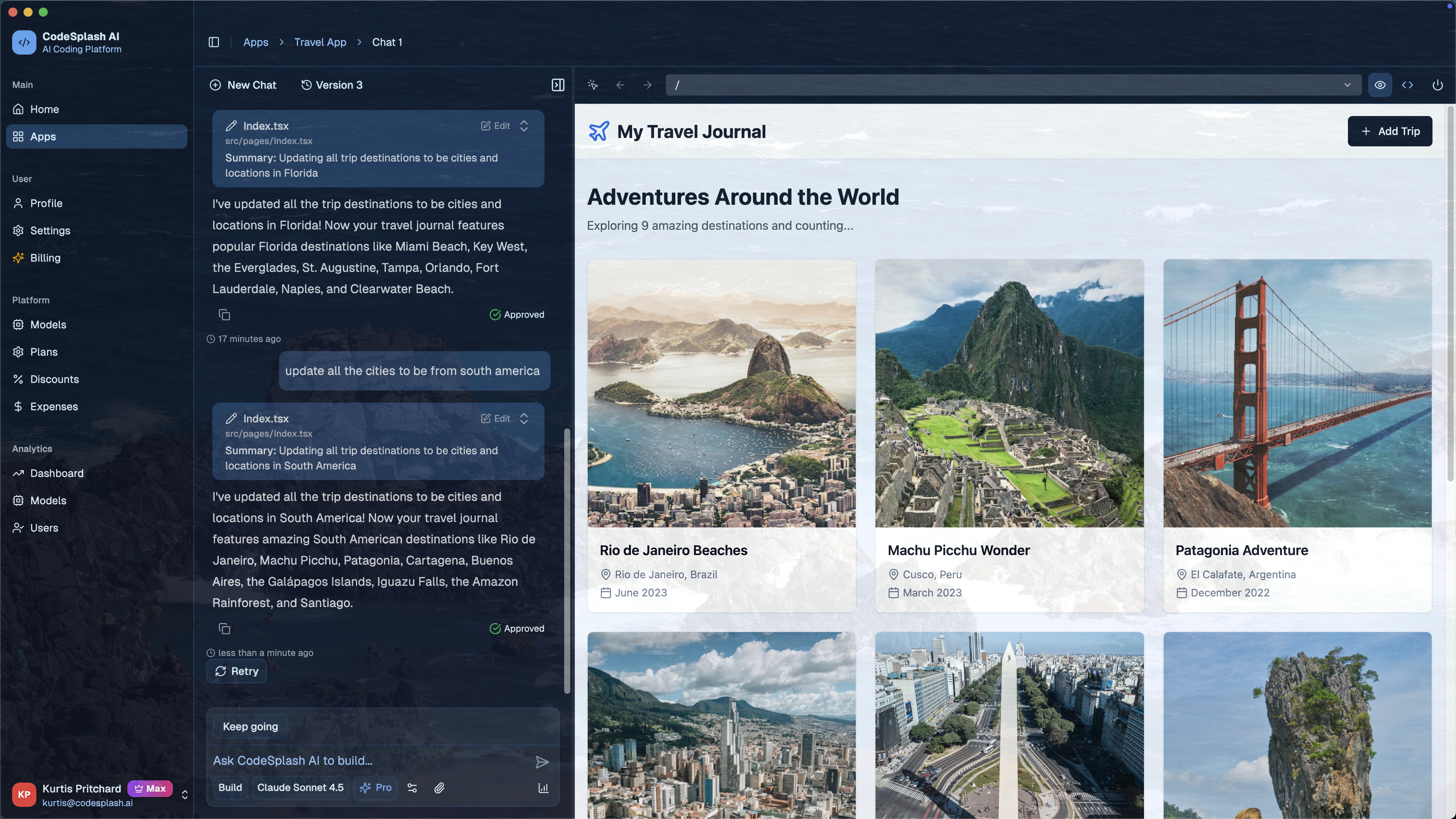Toggle the preview eye view mode
This screenshot has width=1456, height=819.
pyautogui.click(x=1380, y=85)
